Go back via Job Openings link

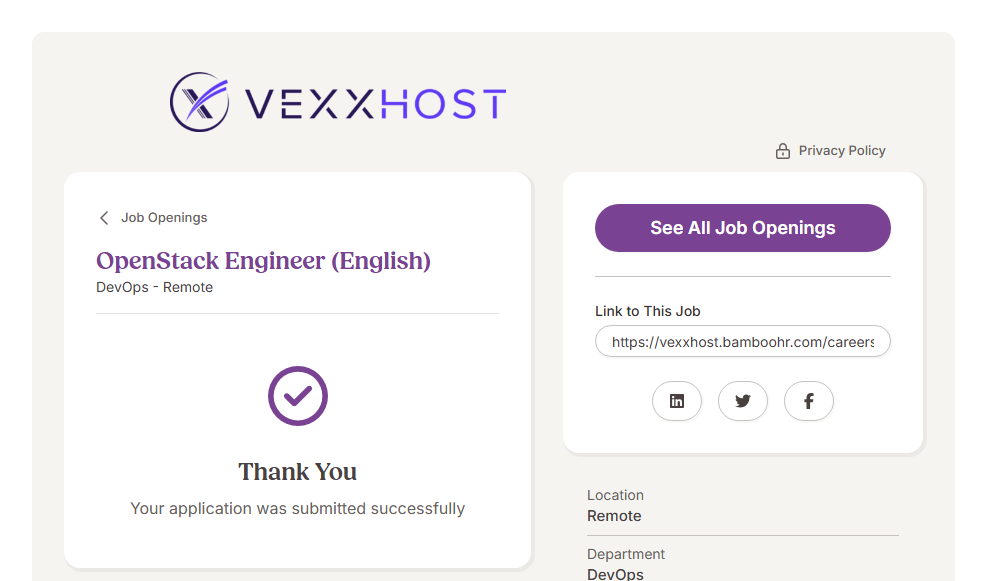click(164, 218)
